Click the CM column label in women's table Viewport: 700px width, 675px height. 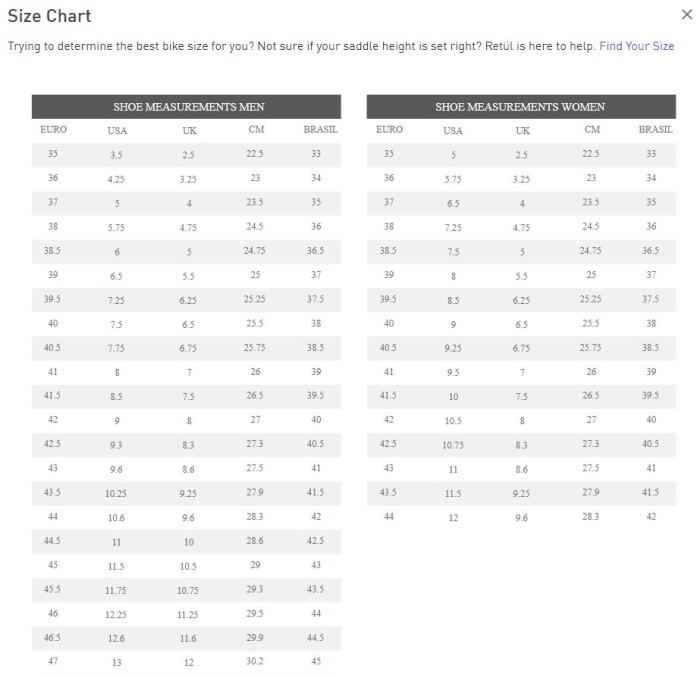pos(592,130)
